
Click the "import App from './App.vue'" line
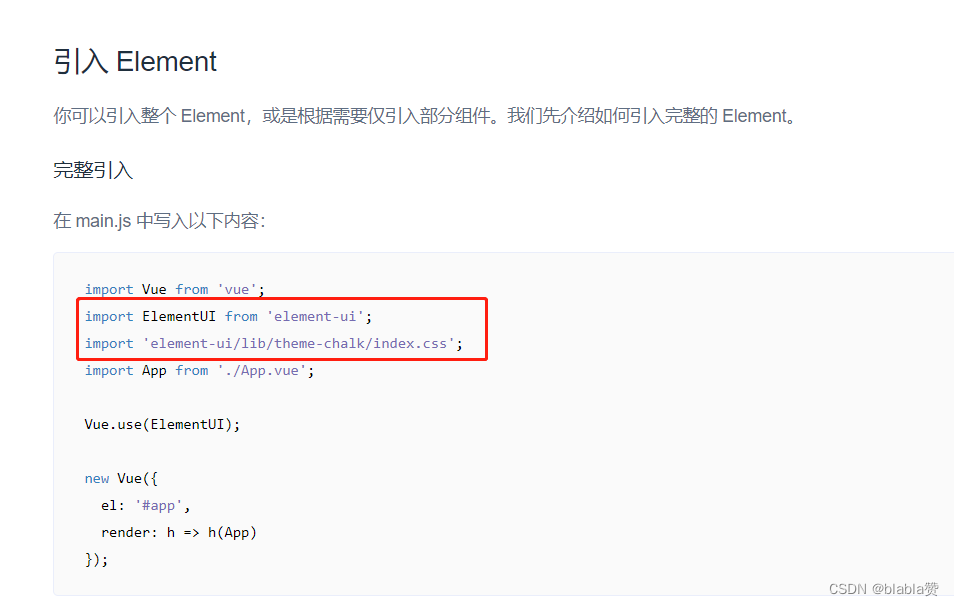pos(200,371)
